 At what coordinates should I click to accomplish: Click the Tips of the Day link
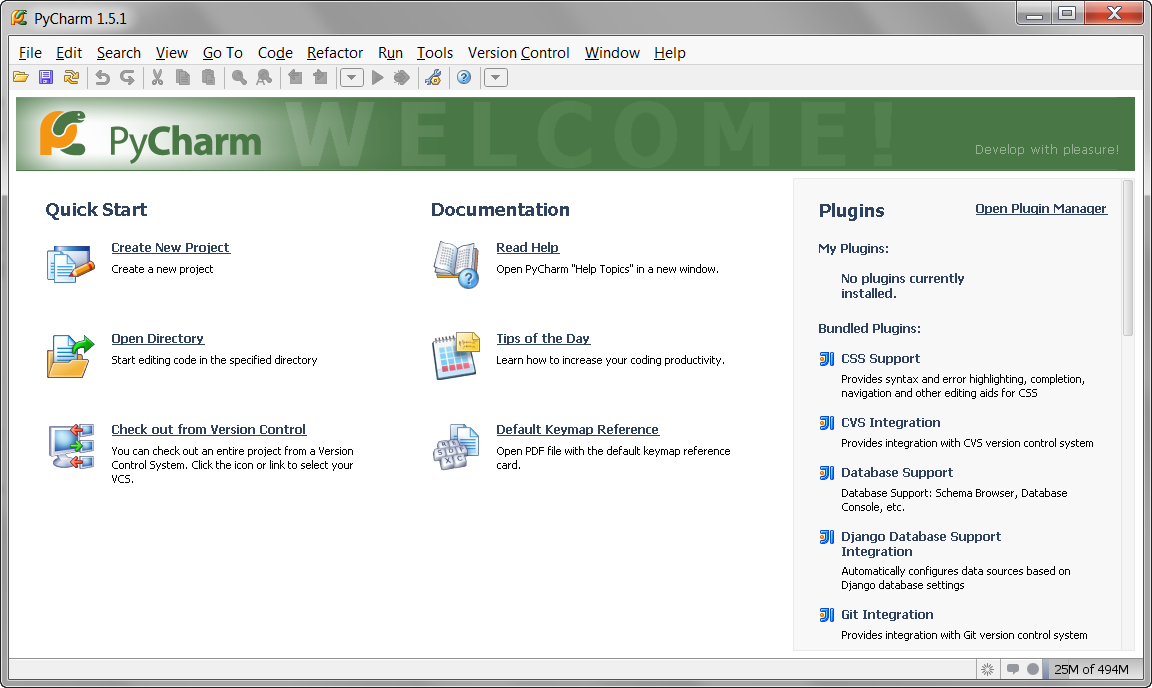click(543, 339)
